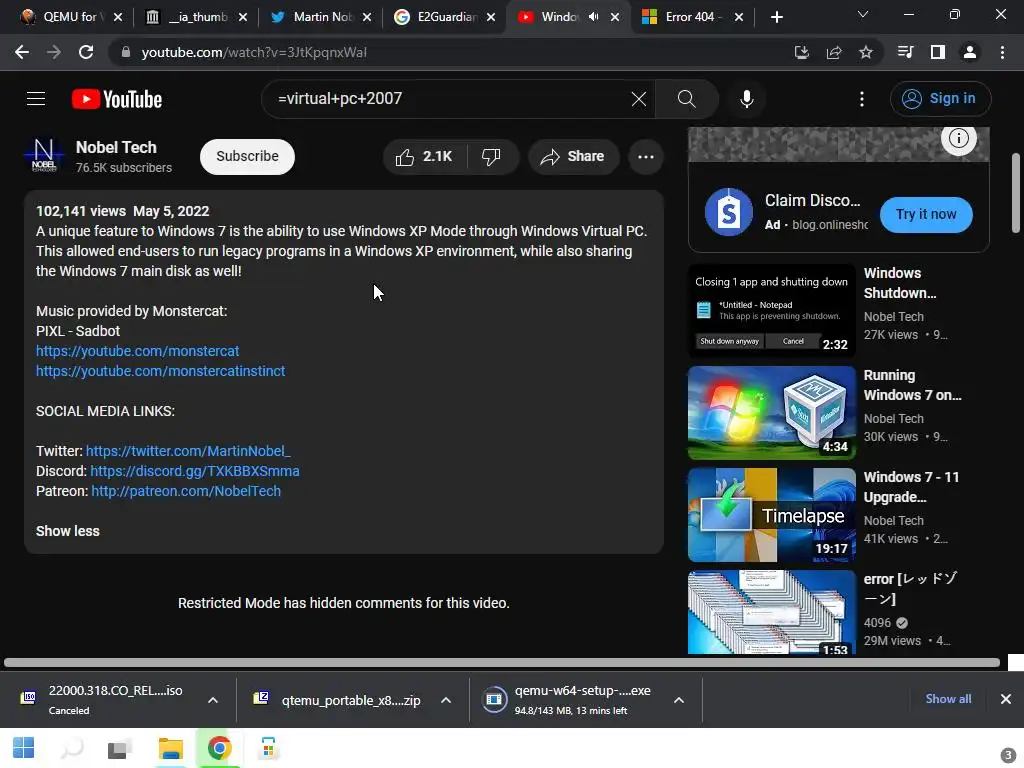This screenshot has width=1024, height=768.
Task: Open the youtube.com/monstercat link
Action: [x=138, y=351]
